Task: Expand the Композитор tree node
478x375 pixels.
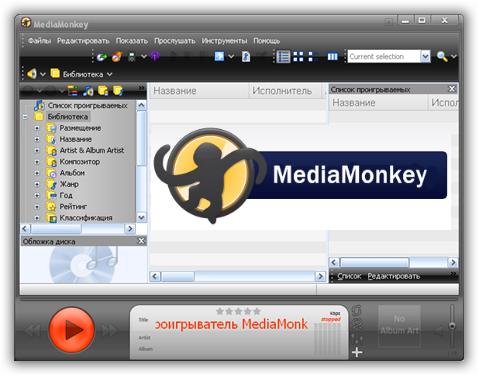Action: pos(37,162)
